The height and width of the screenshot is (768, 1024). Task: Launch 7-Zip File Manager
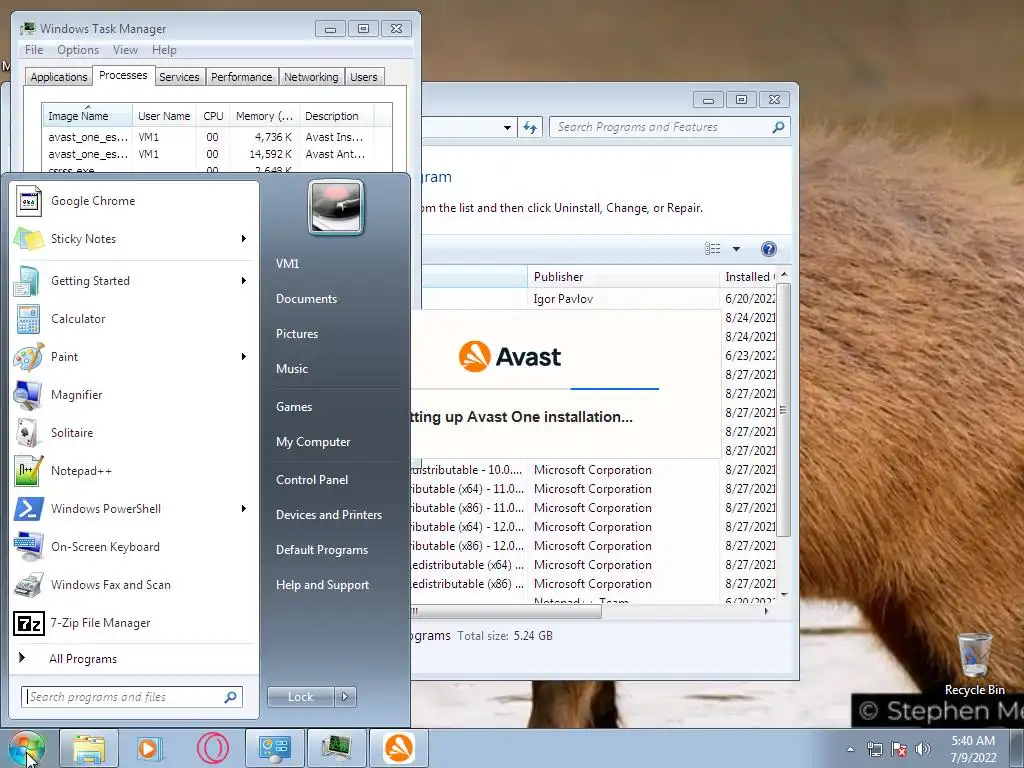(134, 623)
